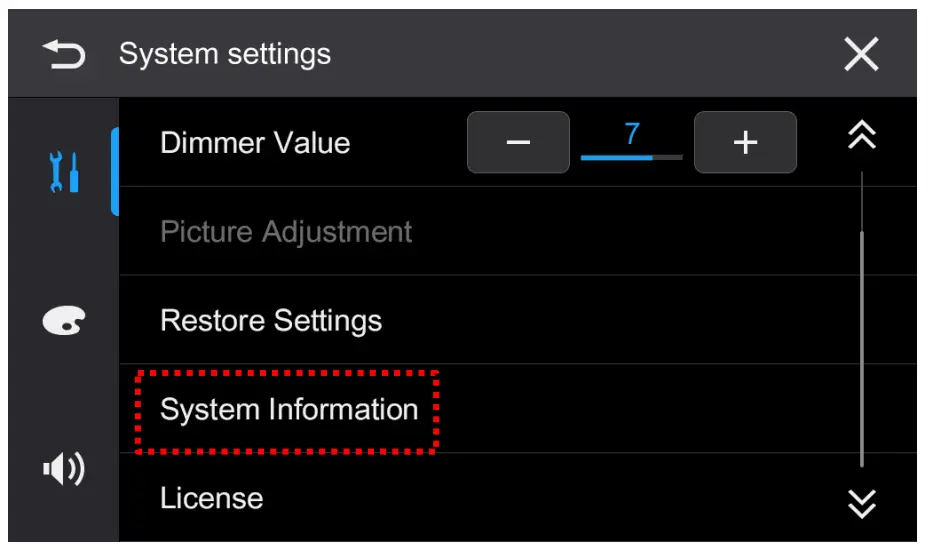Switch to the palette theme tab
The width and height of the screenshot is (929, 552).
pos(64,320)
